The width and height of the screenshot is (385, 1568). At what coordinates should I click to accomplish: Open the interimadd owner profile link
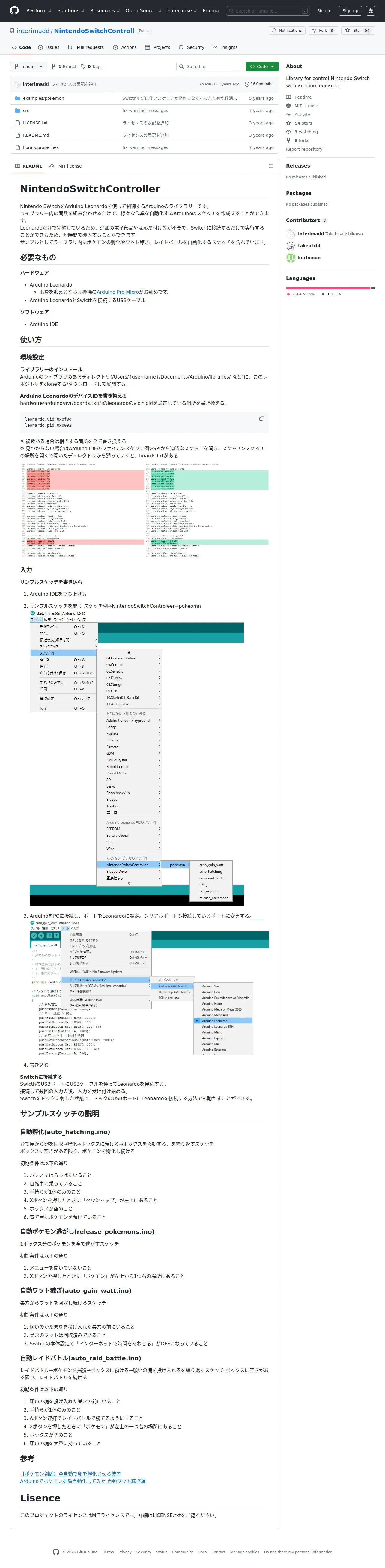33,31
